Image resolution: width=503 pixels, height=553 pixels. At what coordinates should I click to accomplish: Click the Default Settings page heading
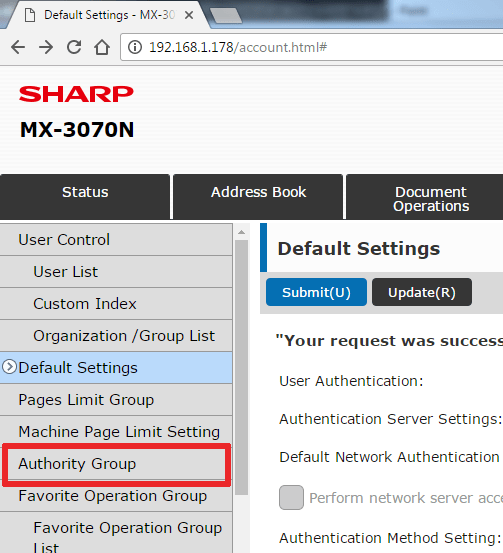coord(359,249)
